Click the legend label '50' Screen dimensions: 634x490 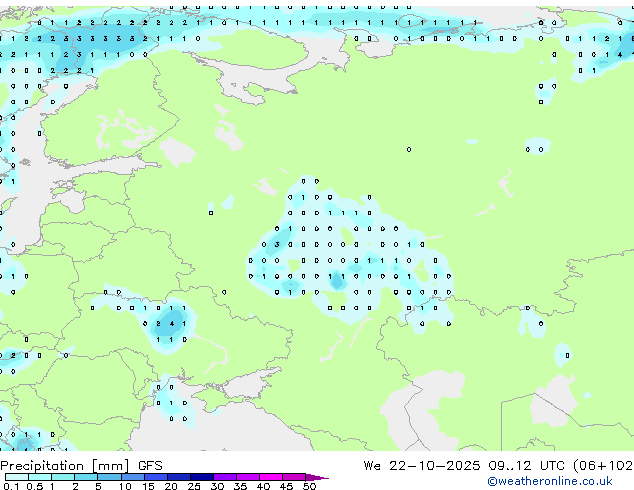[x=309, y=486]
